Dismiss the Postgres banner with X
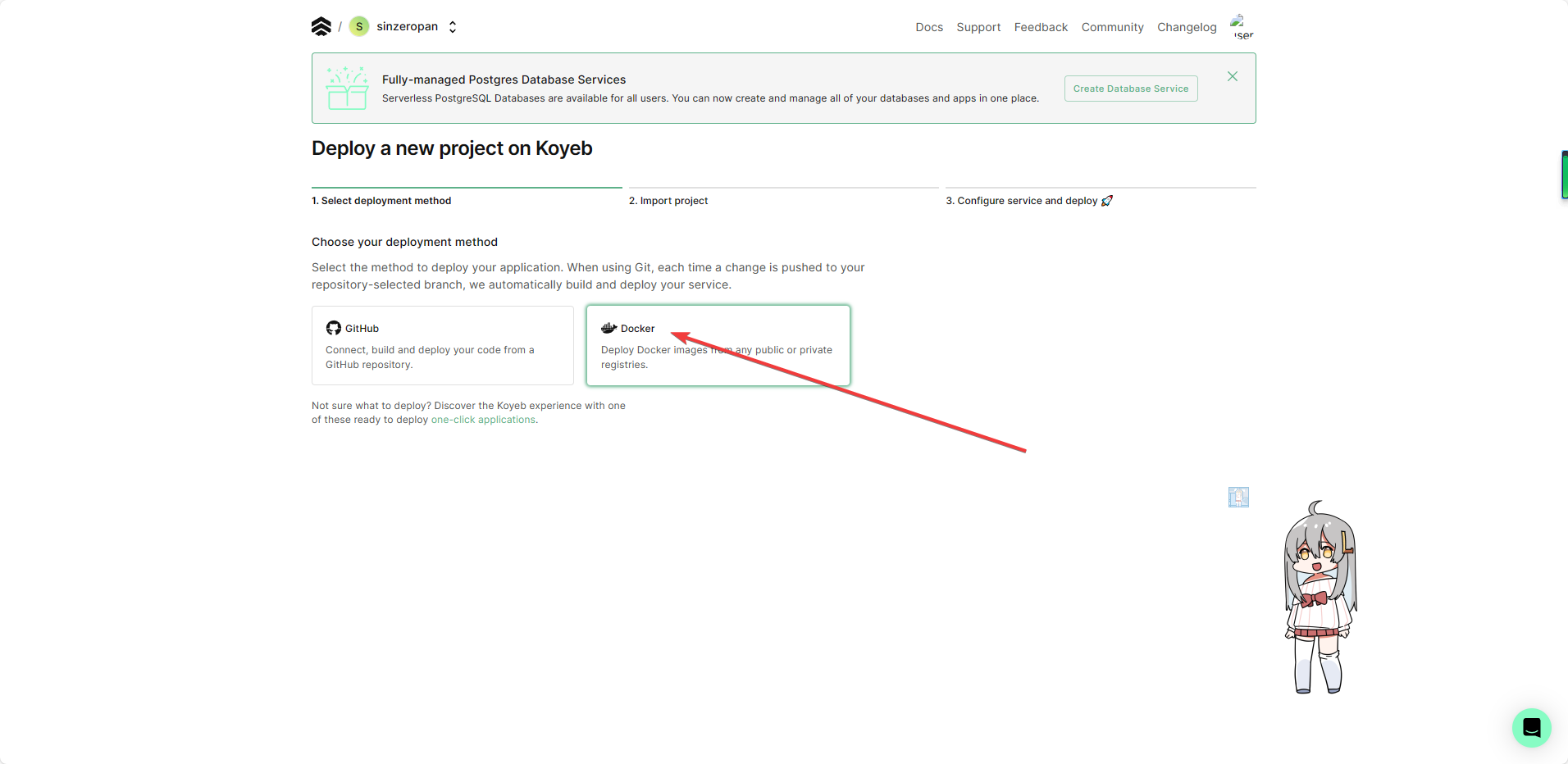Viewport: 1568px width, 764px height. point(1233,76)
